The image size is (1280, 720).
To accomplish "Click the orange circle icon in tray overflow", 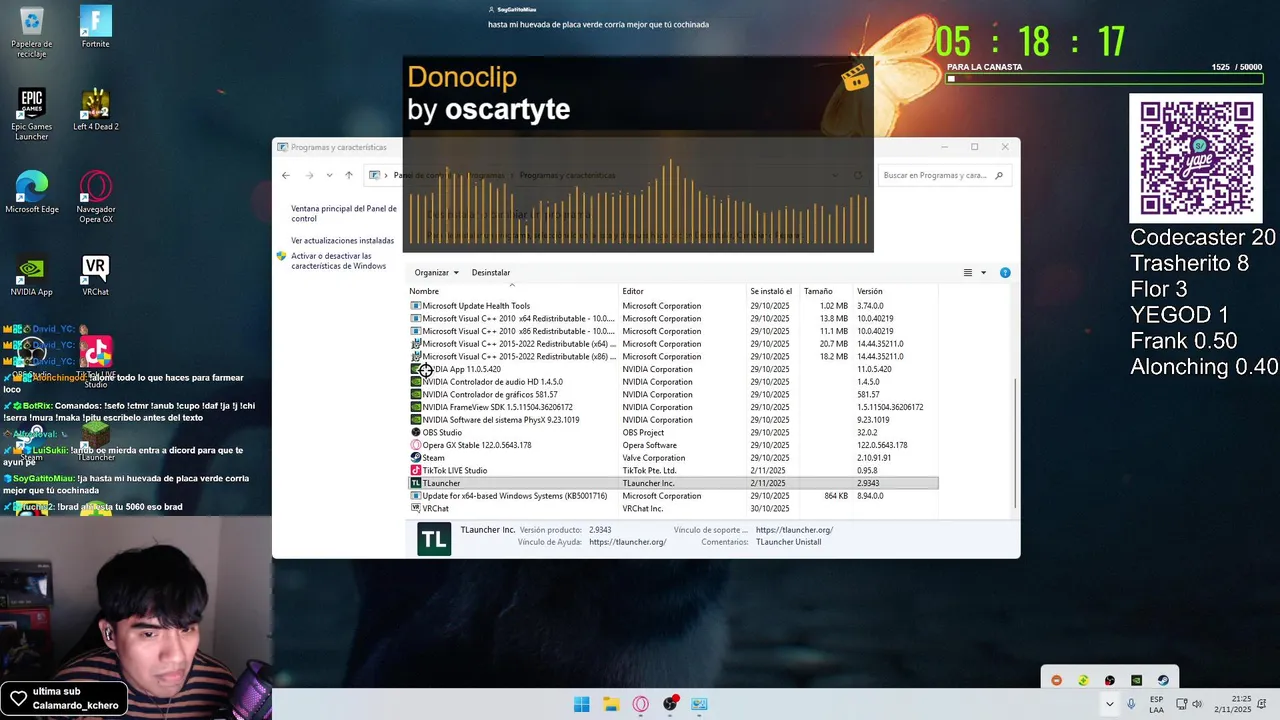I will tap(1057, 680).
